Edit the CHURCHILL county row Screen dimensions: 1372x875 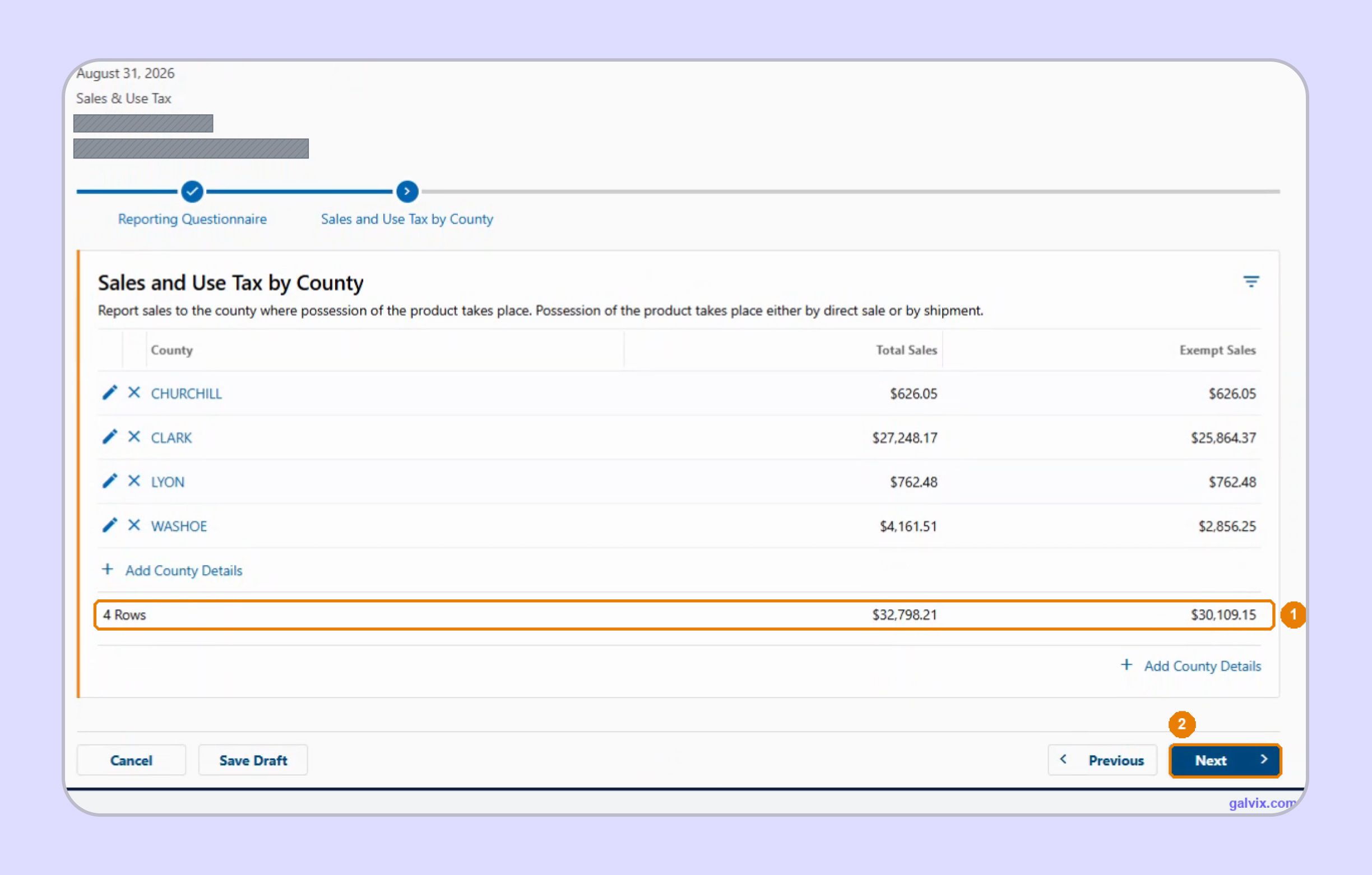click(109, 393)
